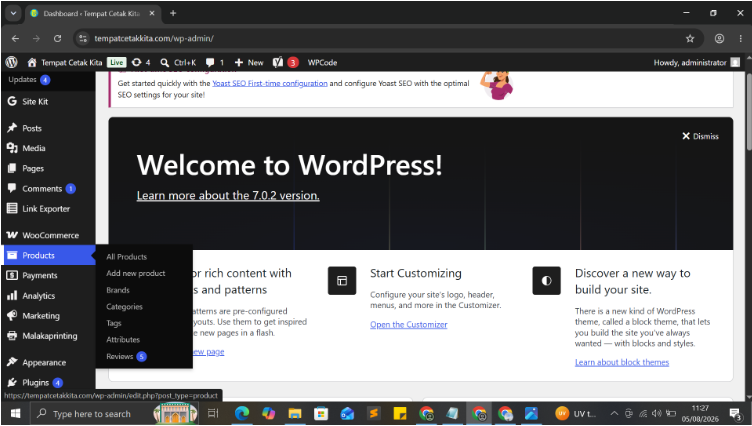Open the WooCommerce menu
This screenshot has height=426, width=752.
tap(50, 235)
